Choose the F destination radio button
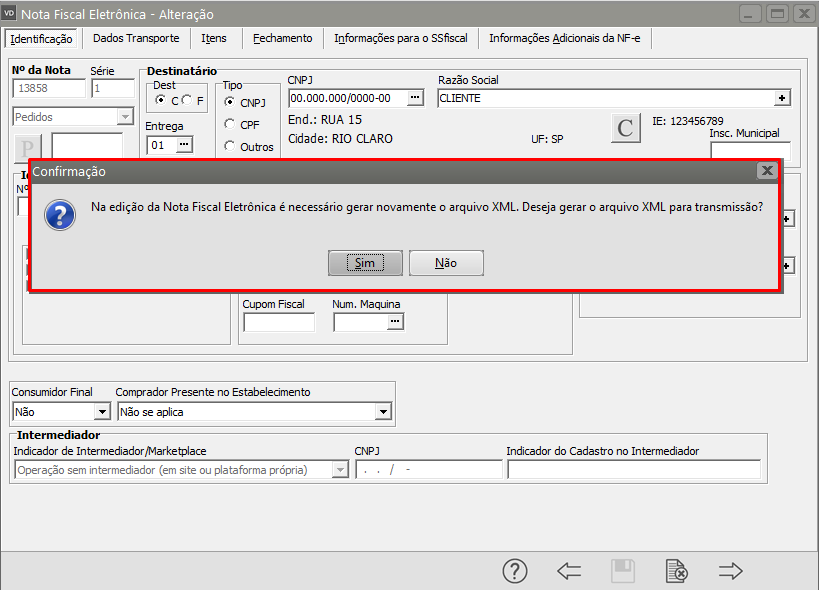Screen dimensions: 819x590 pyautogui.click(x=187, y=101)
